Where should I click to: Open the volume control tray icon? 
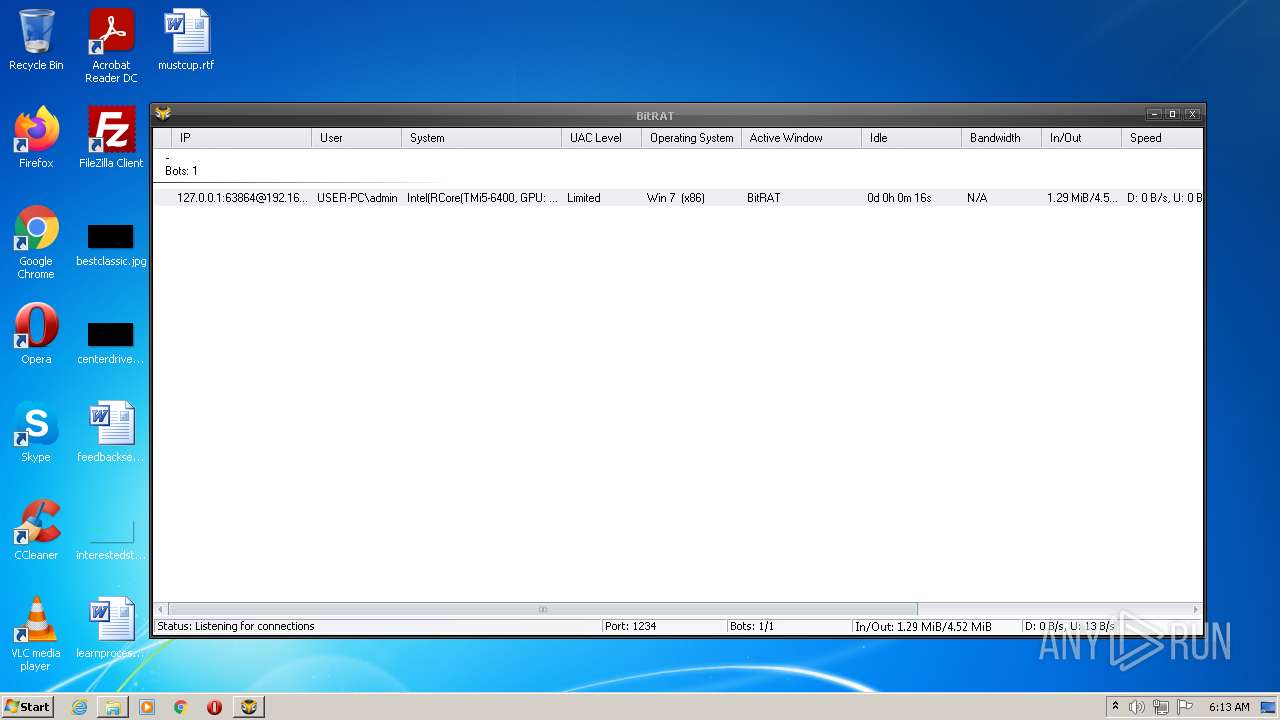[x=1137, y=707]
